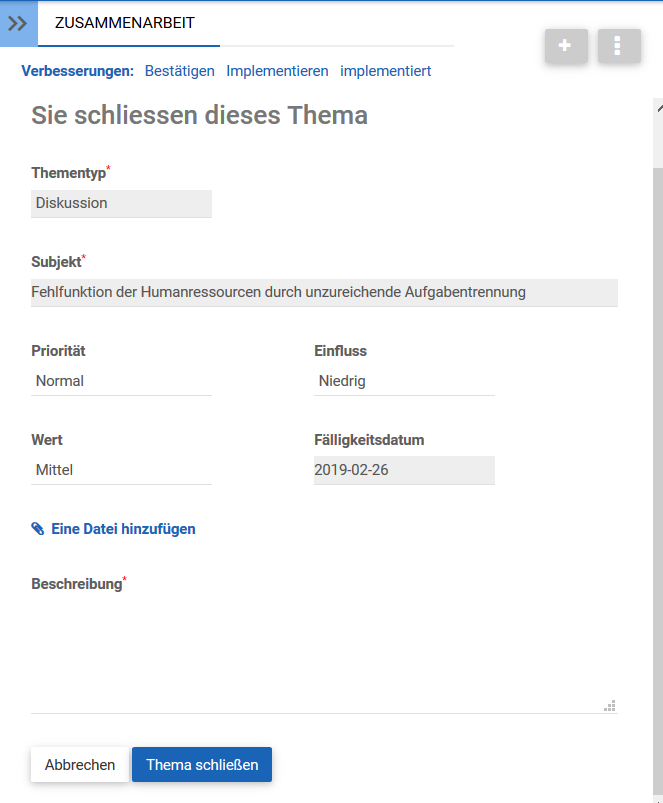Click the Subjekt text field
Screen dimensions: 663x803
(x=324, y=292)
